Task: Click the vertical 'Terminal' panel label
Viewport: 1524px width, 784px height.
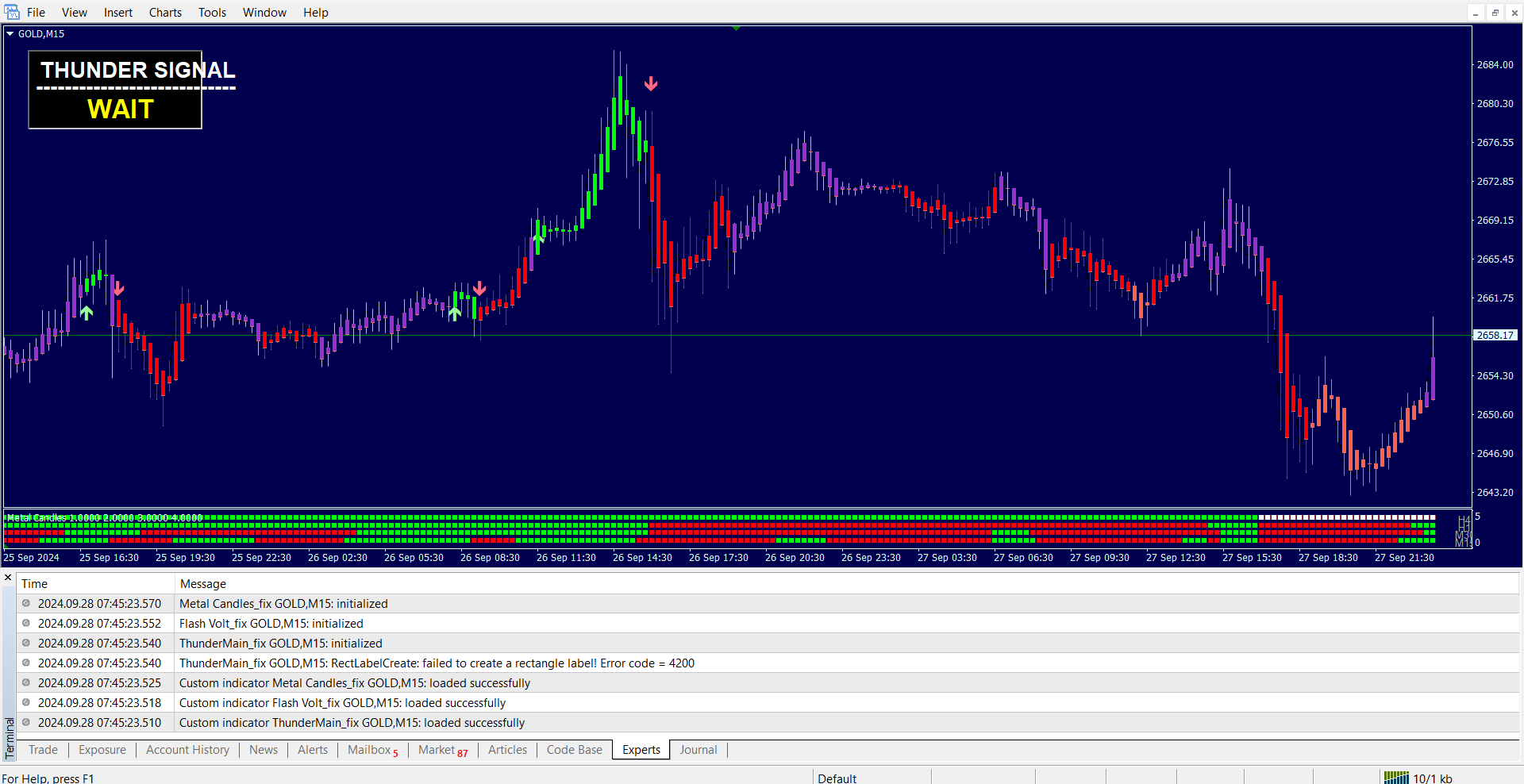Action: pos(10,738)
